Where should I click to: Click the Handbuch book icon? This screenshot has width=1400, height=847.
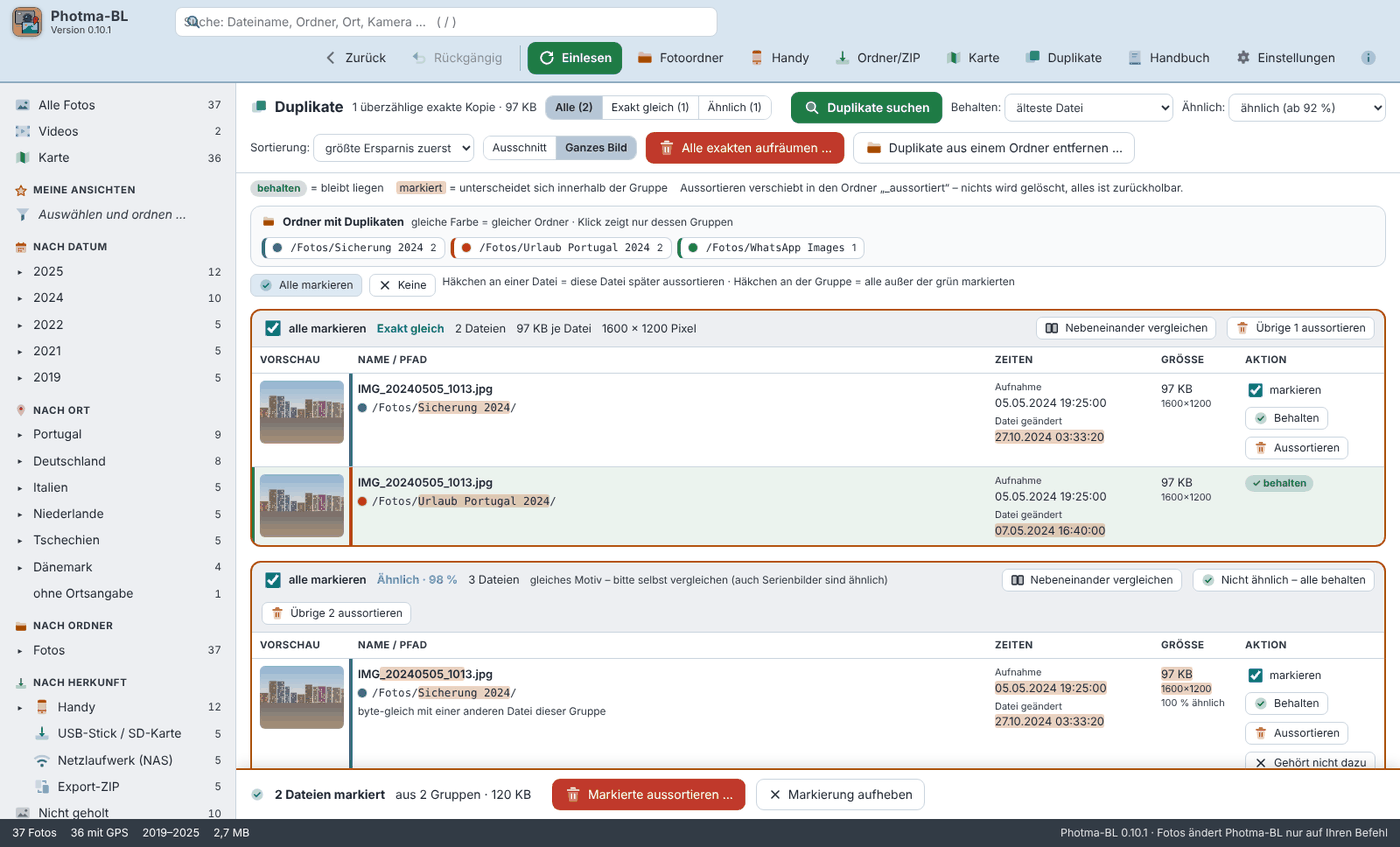(x=1135, y=58)
